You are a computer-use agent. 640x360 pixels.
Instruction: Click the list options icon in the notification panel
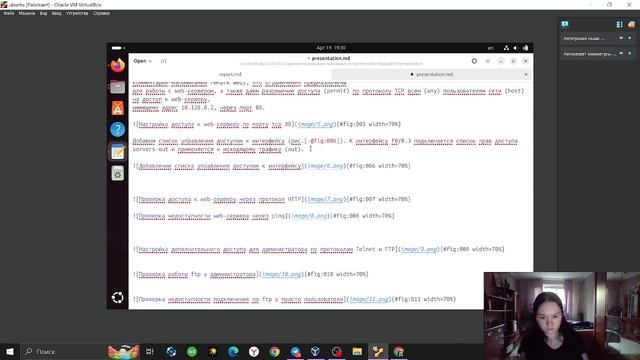[619, 24]
